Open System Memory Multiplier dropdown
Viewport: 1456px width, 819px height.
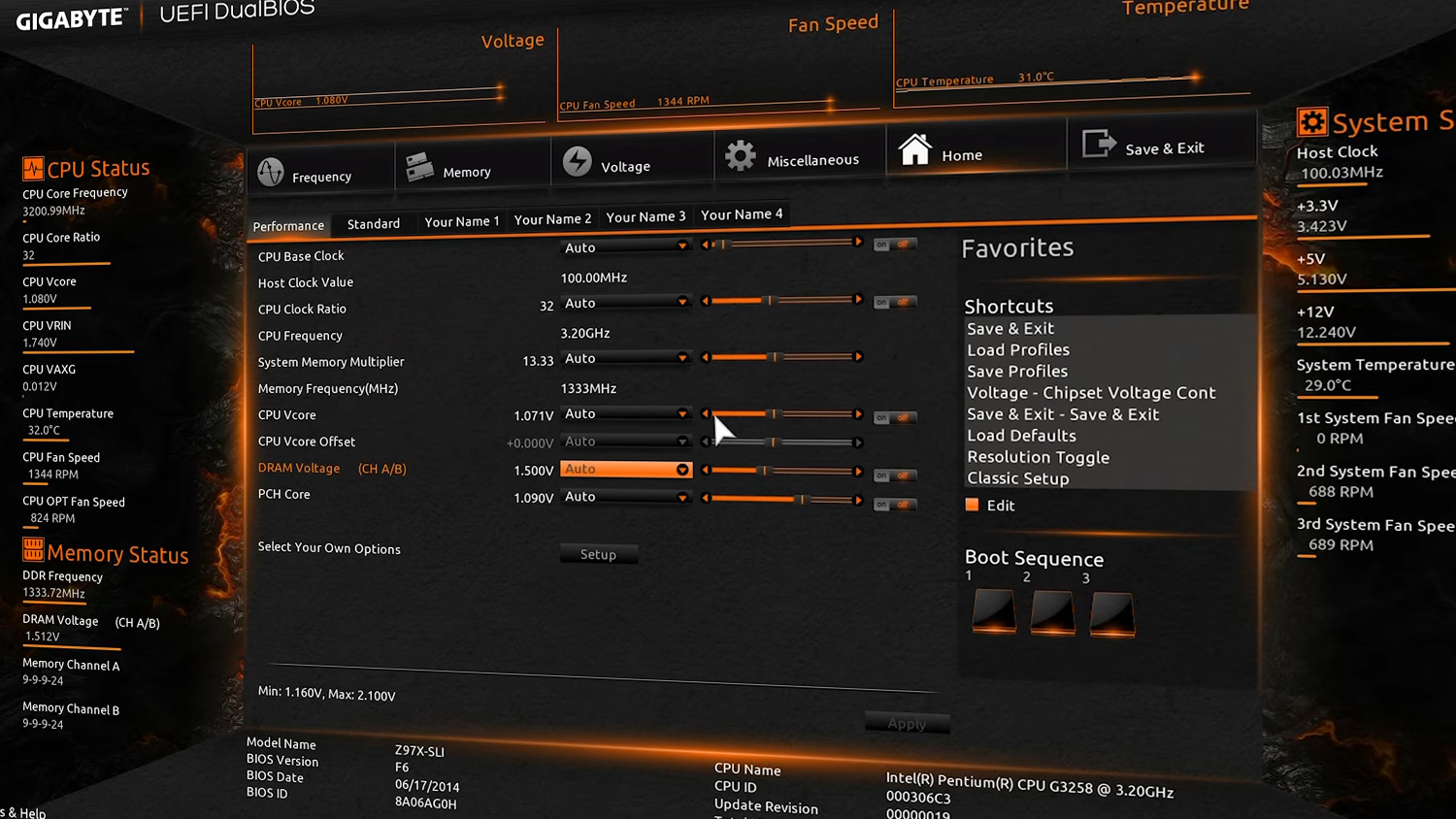[x=626, y=358]
